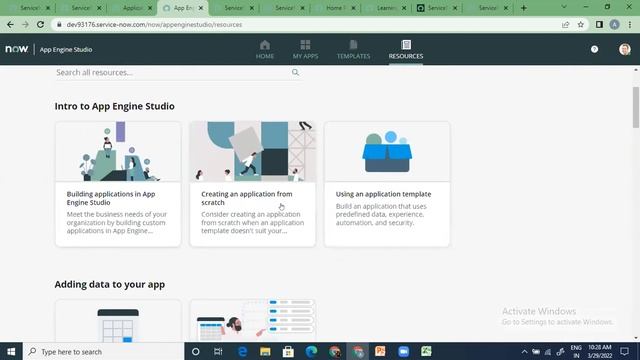Click Type here to search box

coord(104,351)
